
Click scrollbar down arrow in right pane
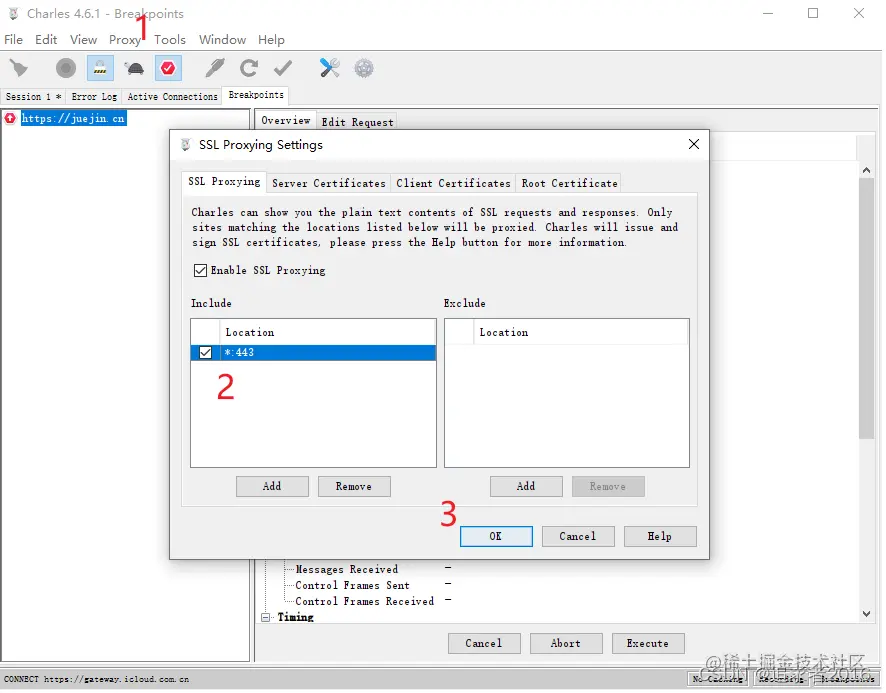click(866, 614)
